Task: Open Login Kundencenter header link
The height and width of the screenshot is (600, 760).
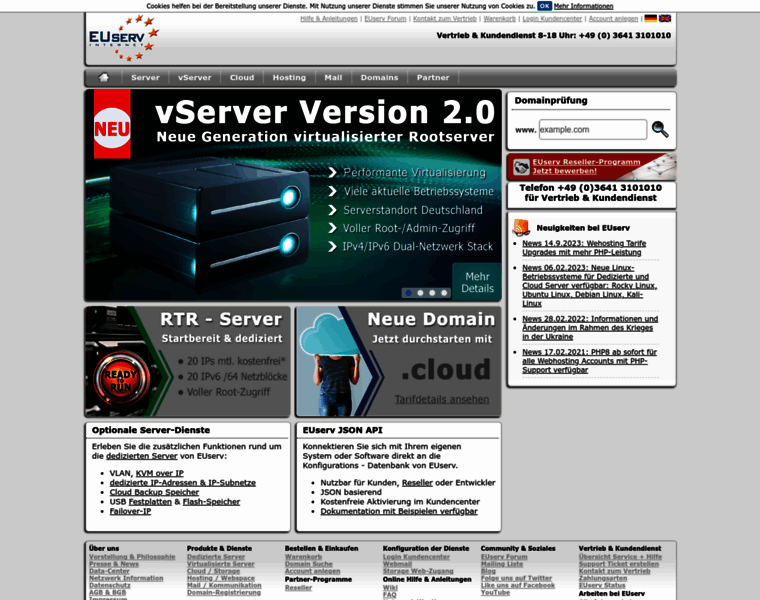Action: (552, 19)
